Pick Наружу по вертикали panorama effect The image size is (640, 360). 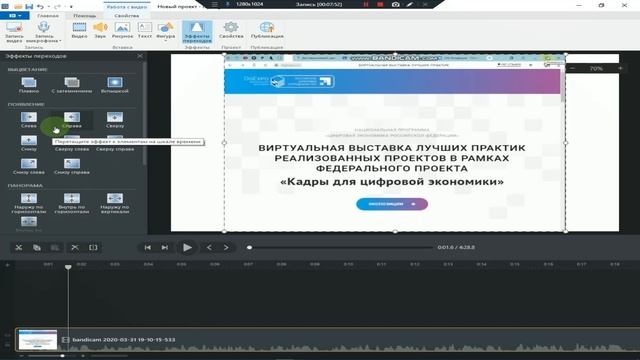115,203
